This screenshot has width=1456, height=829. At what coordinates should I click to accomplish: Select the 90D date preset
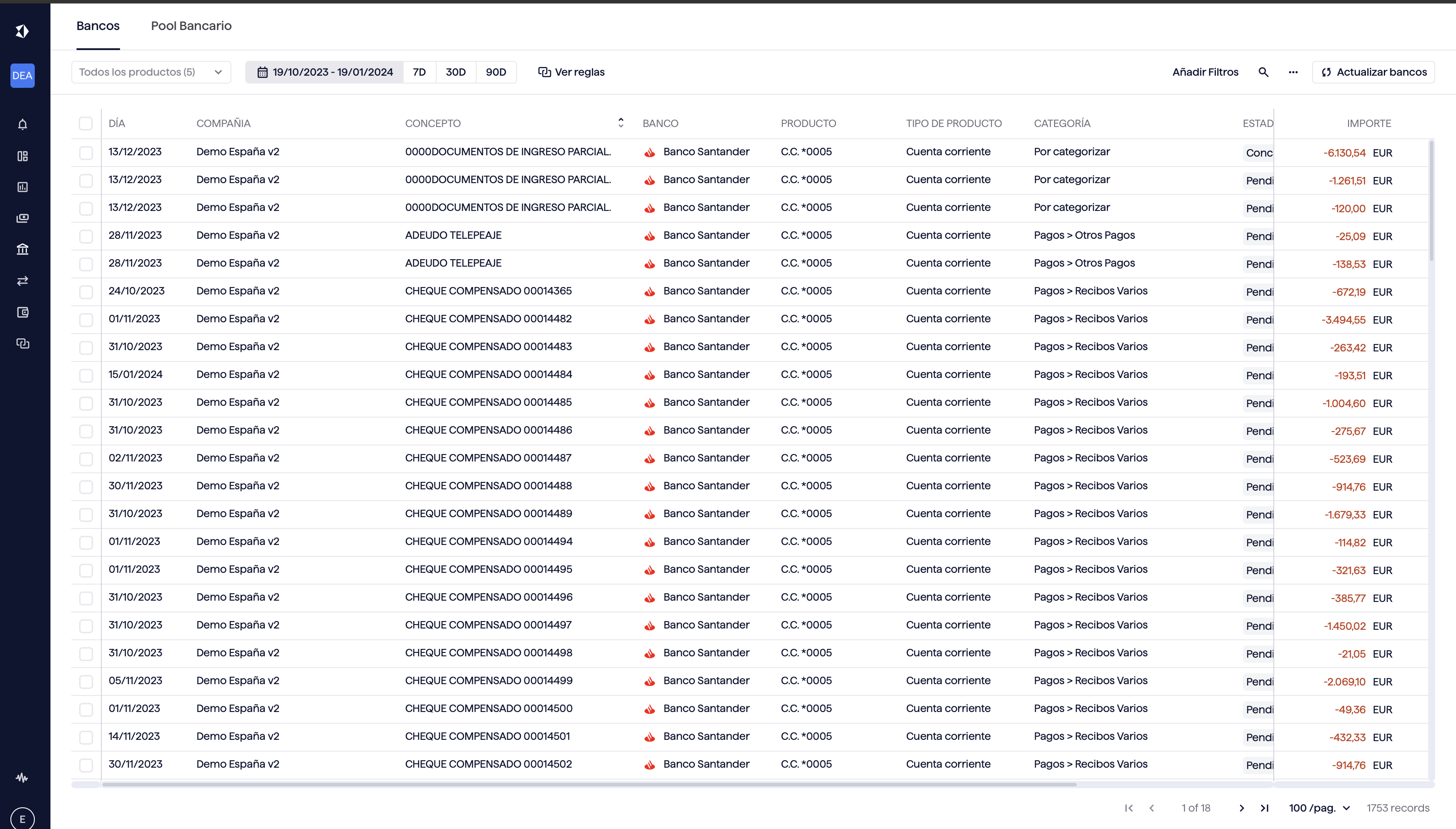[x=496, y=72]
